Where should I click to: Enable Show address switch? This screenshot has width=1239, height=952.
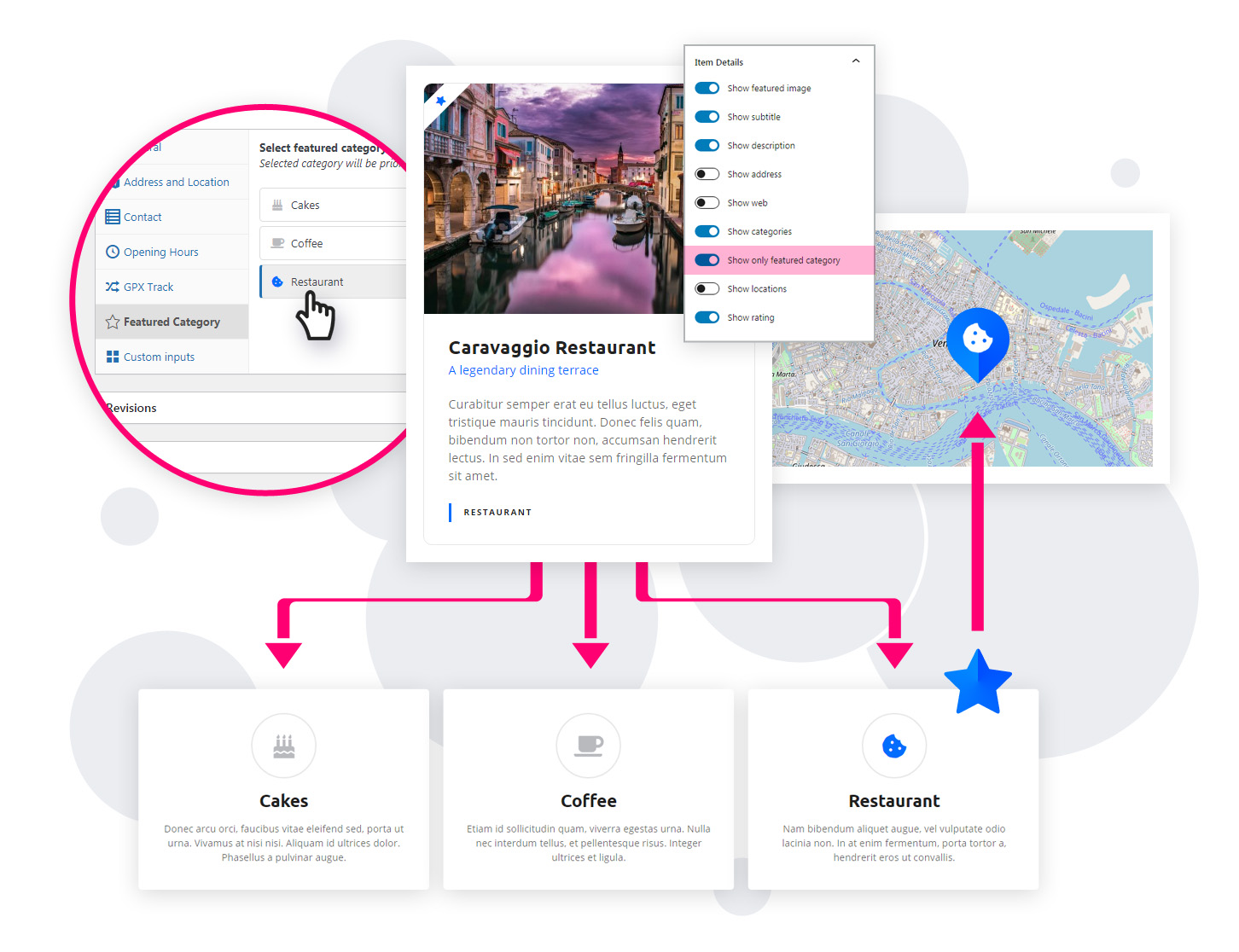(x=707, y=174)
